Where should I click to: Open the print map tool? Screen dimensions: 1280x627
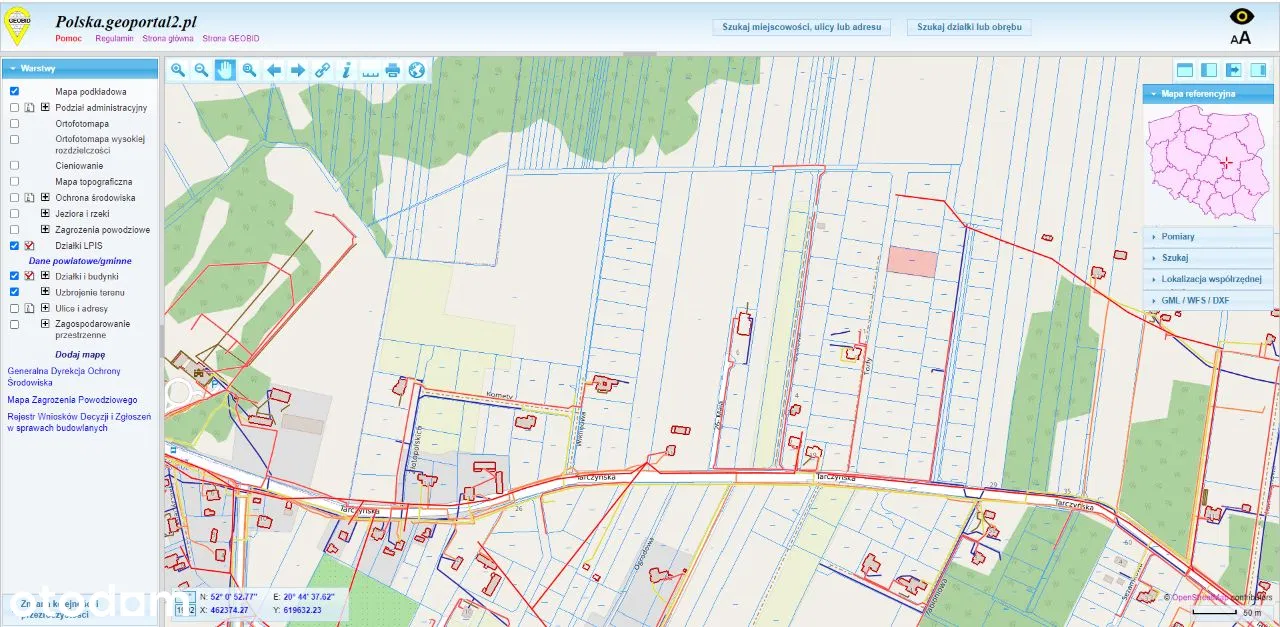pyautogui.click(x=393, y=70)
